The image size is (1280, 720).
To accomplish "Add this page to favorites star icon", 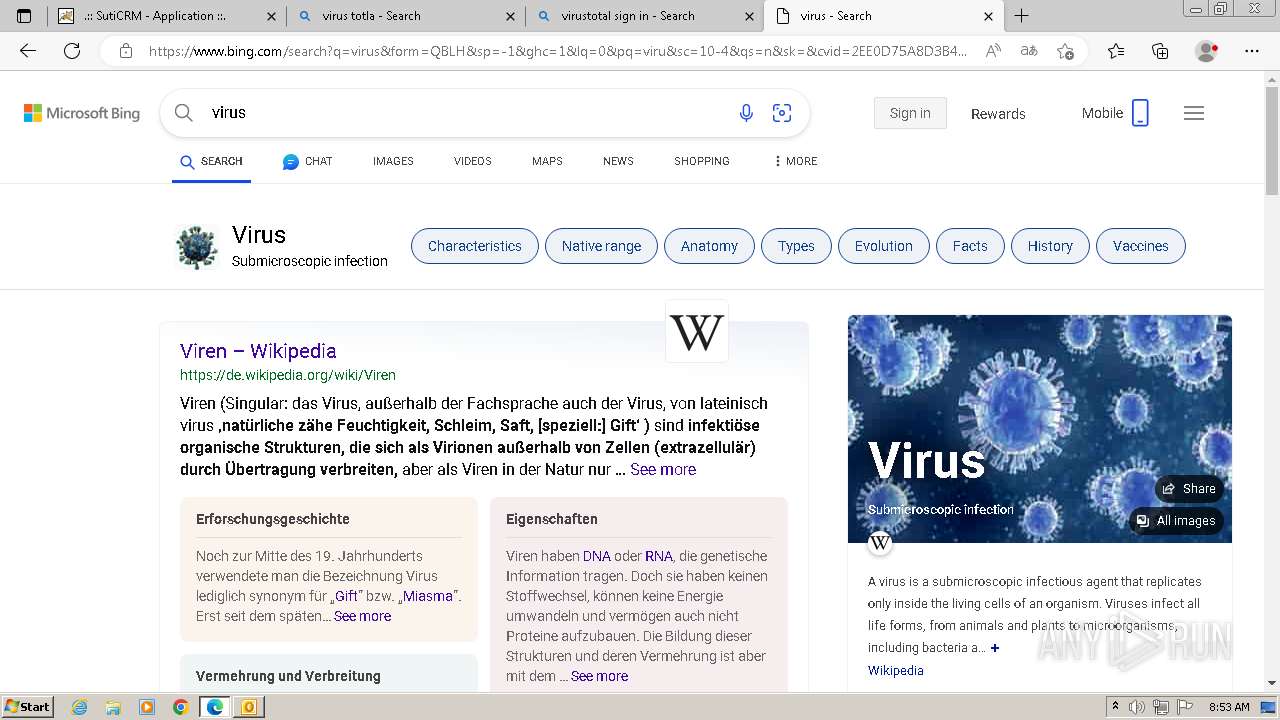I will click(1065, 51).
